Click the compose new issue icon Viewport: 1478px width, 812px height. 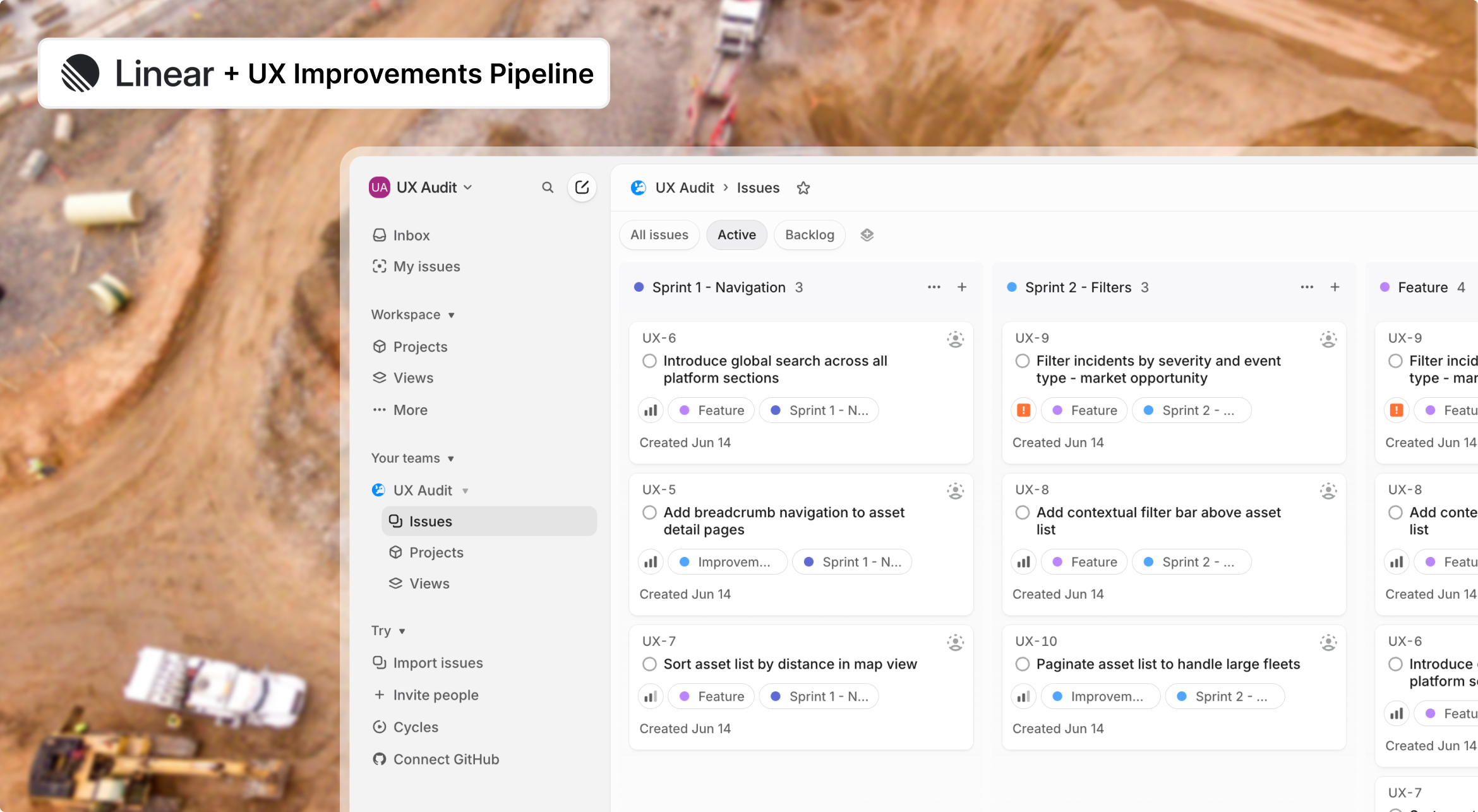tap(582, 188)
